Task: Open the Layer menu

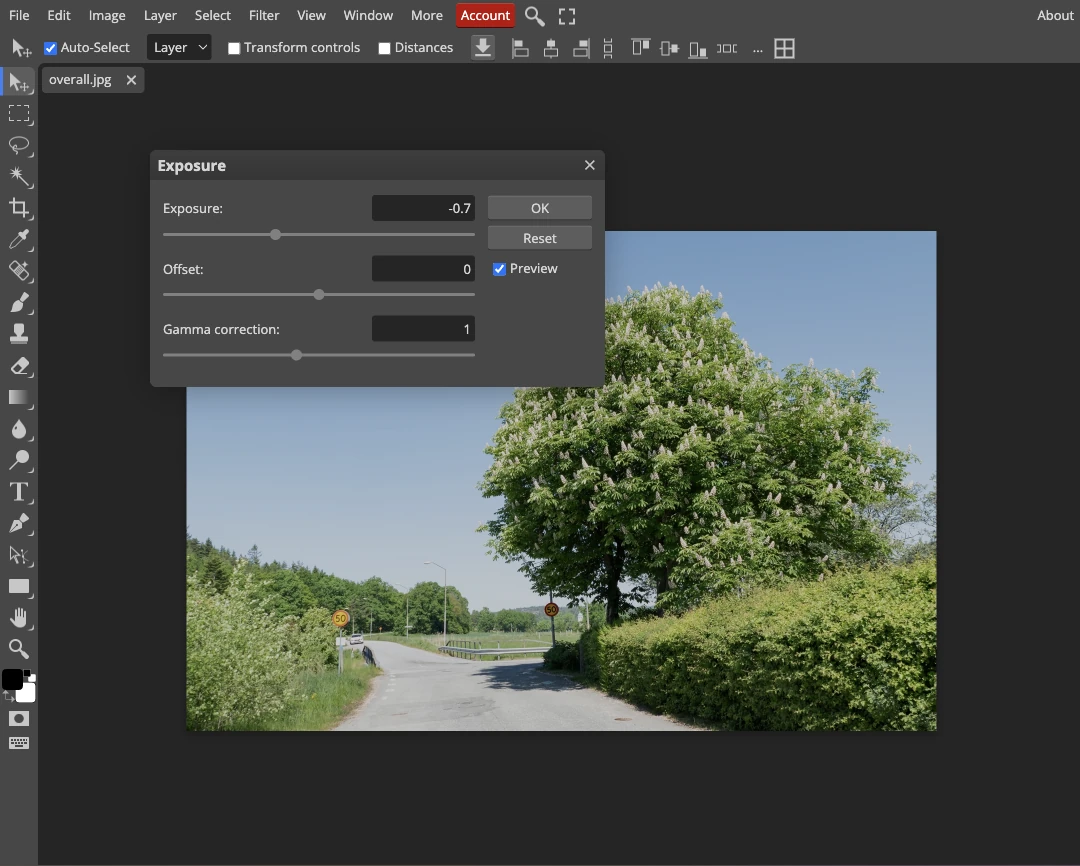Action: tap(160, 15)
